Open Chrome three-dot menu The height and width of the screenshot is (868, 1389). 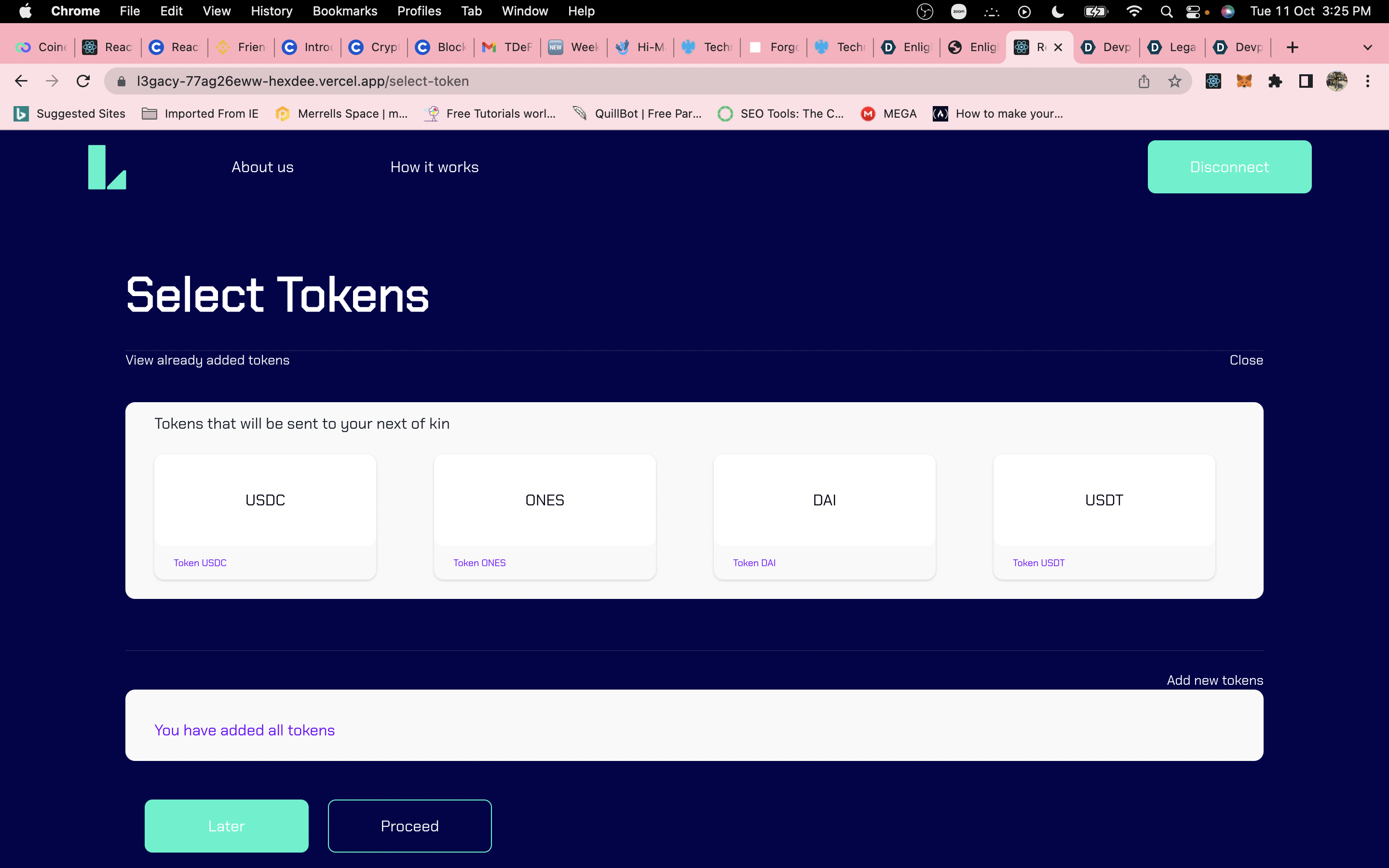(1368, 81)
